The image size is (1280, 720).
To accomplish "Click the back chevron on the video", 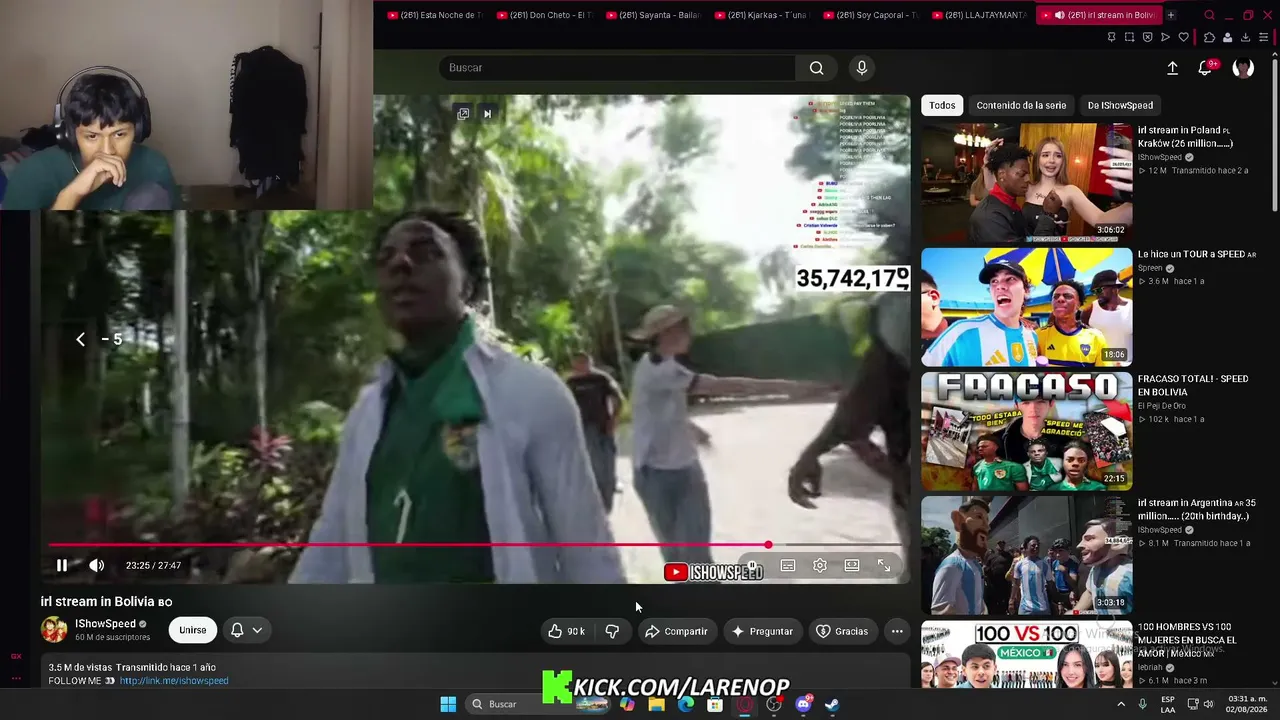I will 81,340.
